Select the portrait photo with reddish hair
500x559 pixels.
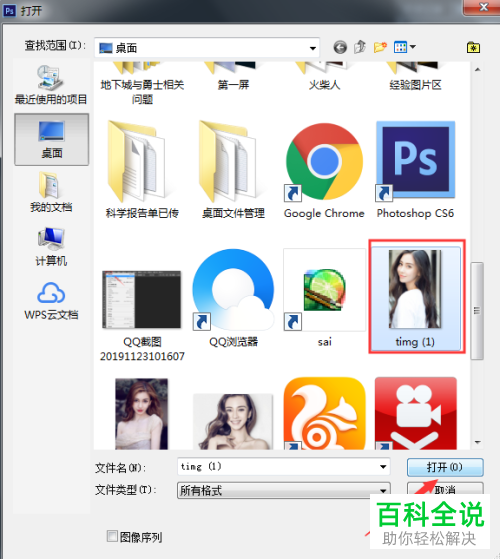point(142,414)
